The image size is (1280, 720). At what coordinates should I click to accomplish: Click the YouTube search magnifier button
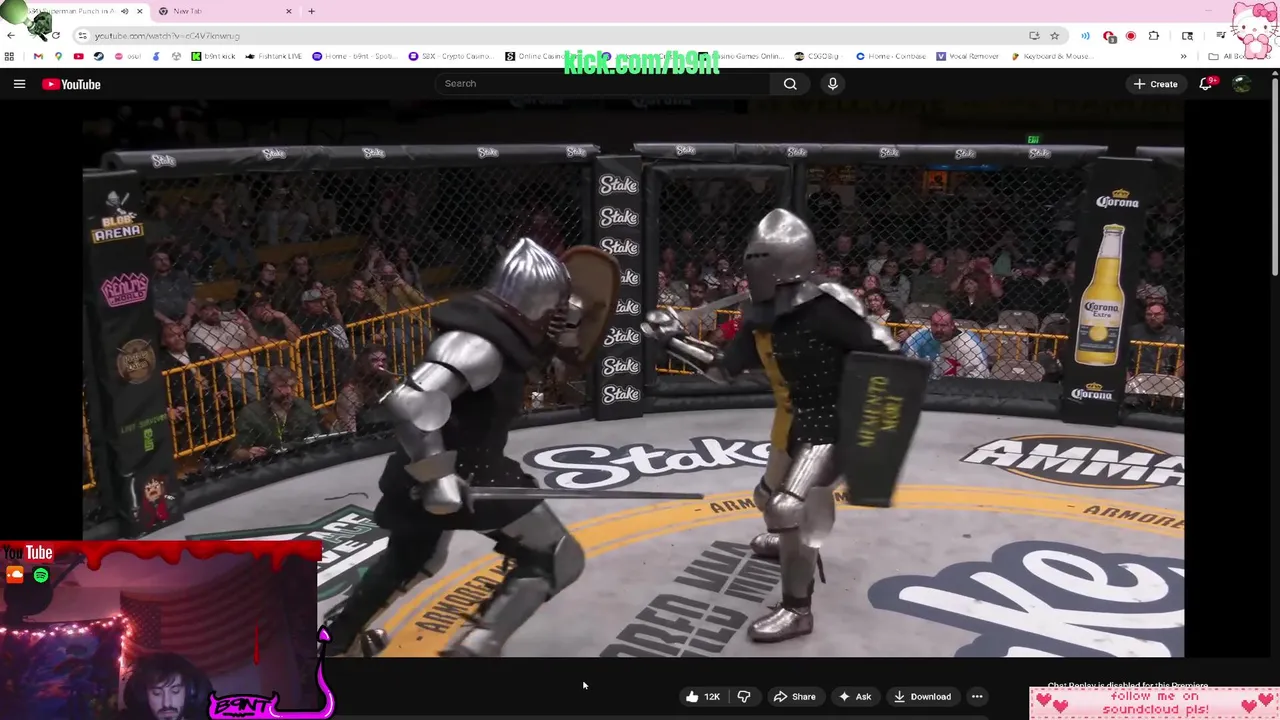pyautogui.click(x=790, y=84)
